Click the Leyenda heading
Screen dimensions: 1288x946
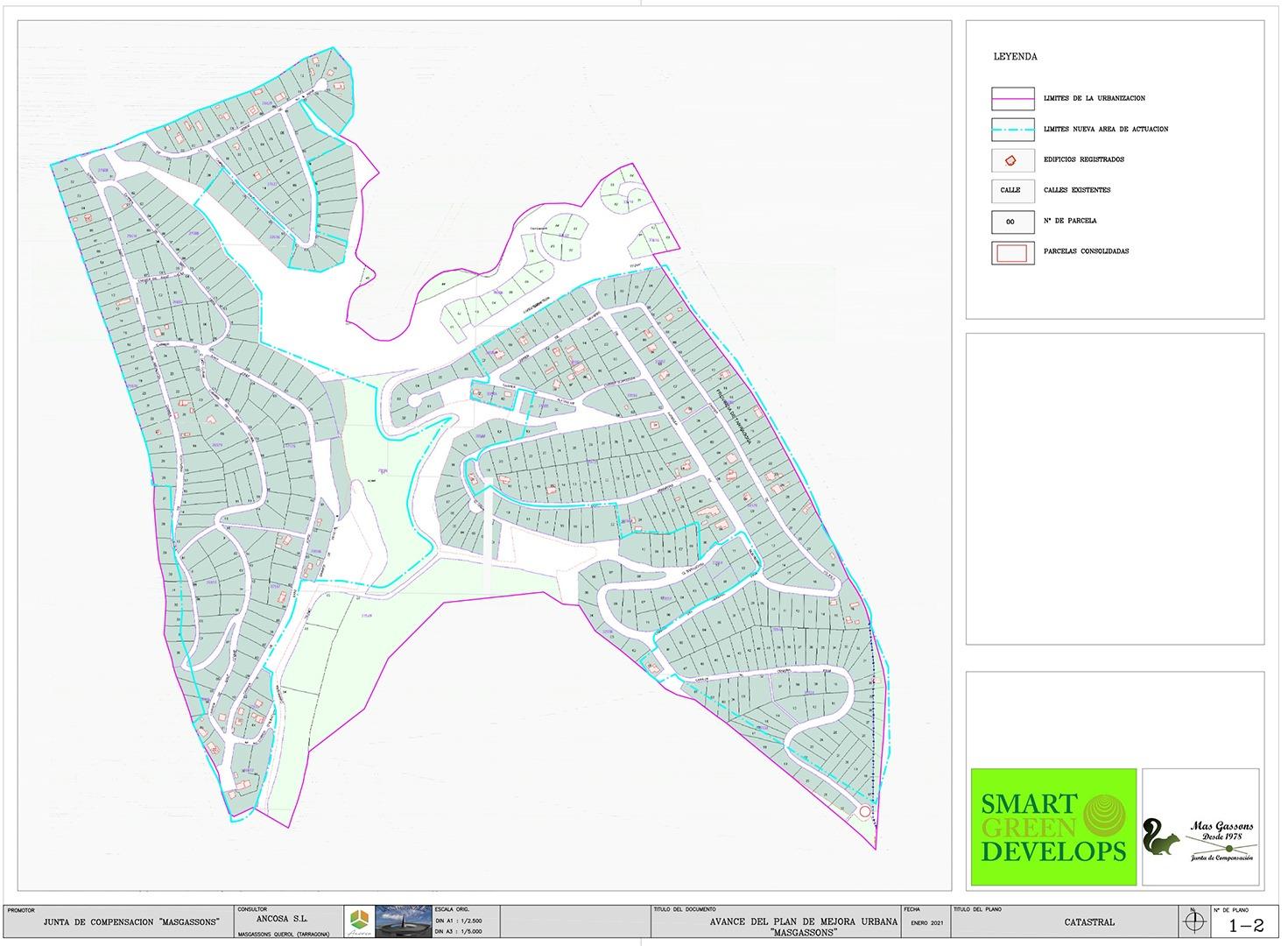tap(1015, 57)
